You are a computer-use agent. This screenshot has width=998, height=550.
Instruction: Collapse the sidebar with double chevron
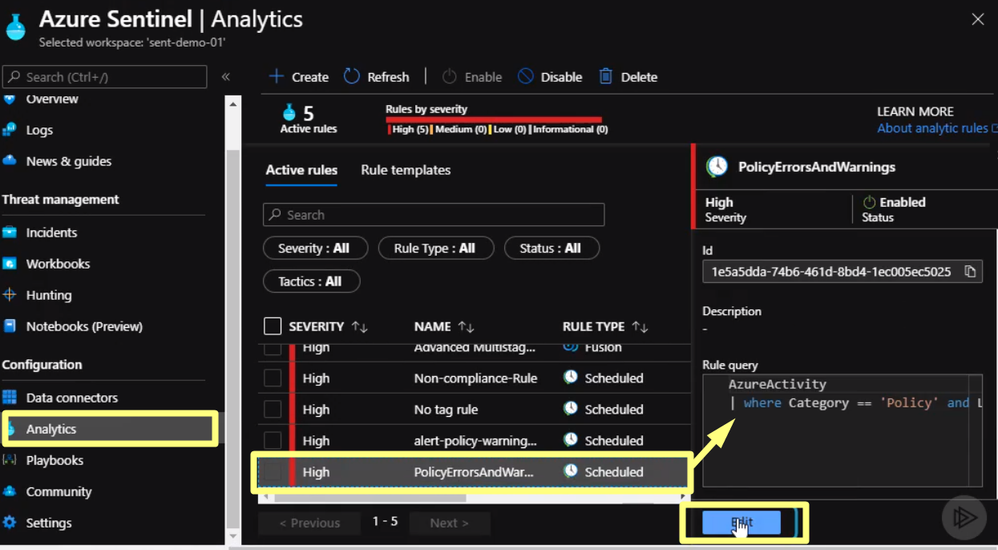(225, 76)
